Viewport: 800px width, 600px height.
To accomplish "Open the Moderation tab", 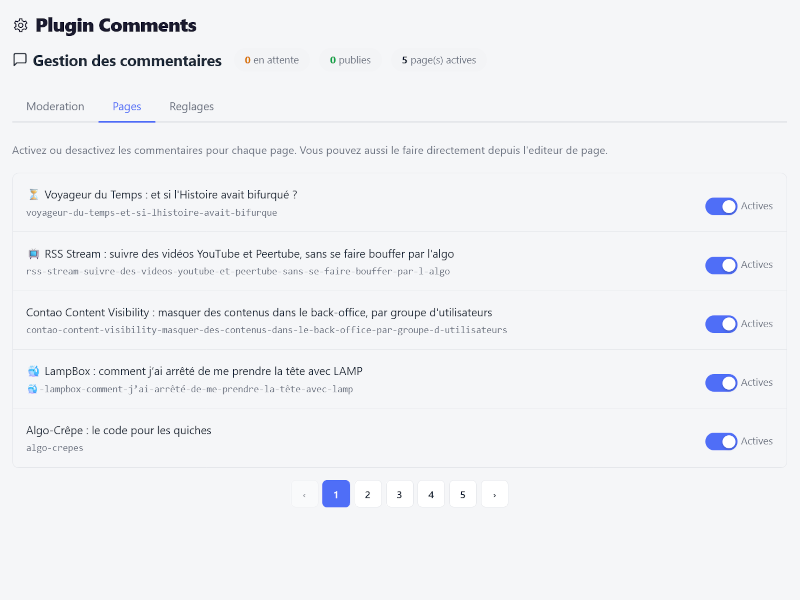I will click(55, 107).
